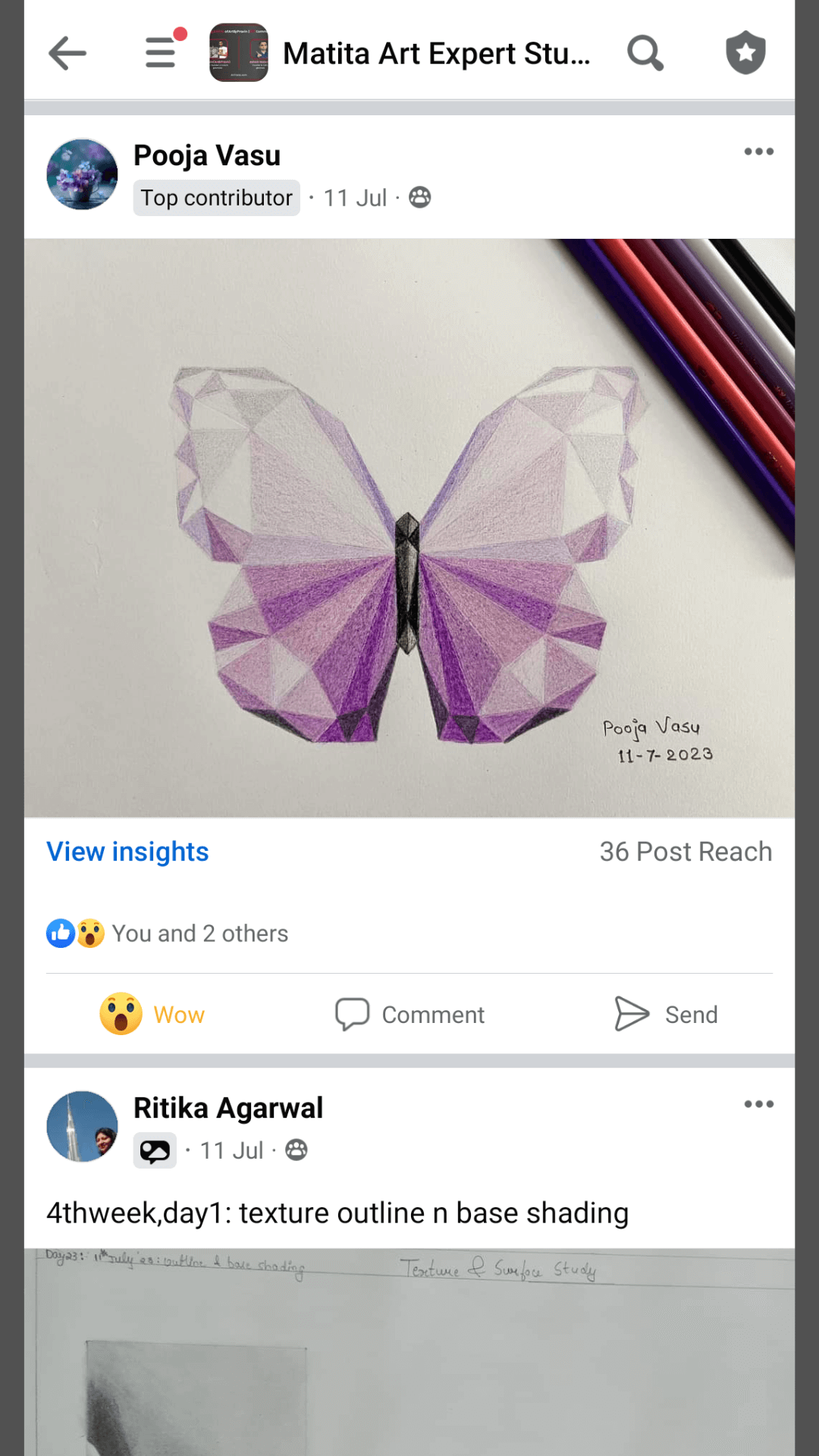This screenshot has height=1456, width=819.
Task: Open options menu on Pooja Vasu's post
Action: pyautogui.click(x=758, y=152)
